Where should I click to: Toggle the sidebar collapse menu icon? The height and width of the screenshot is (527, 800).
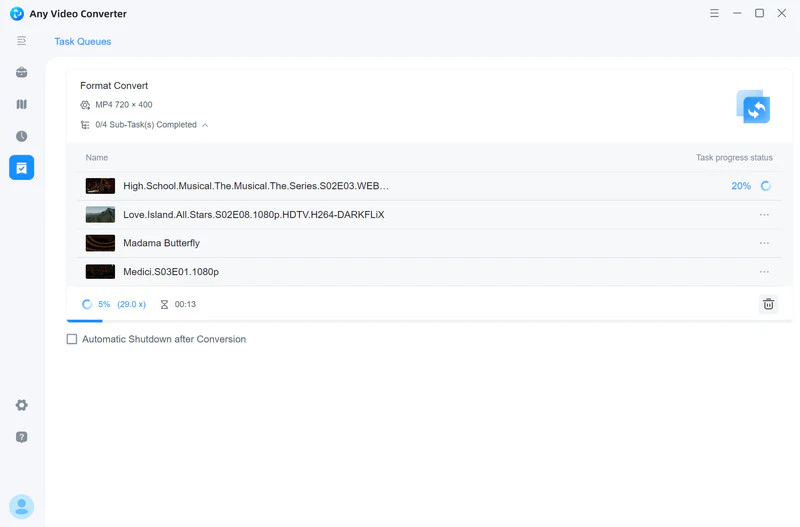point(22,41)
